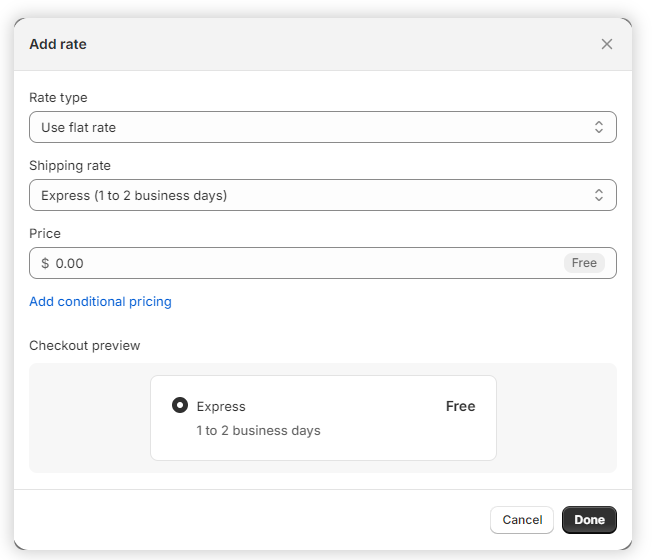Click the '1 to 2 business days' text

pyautogui.click(x=258, y=430)
